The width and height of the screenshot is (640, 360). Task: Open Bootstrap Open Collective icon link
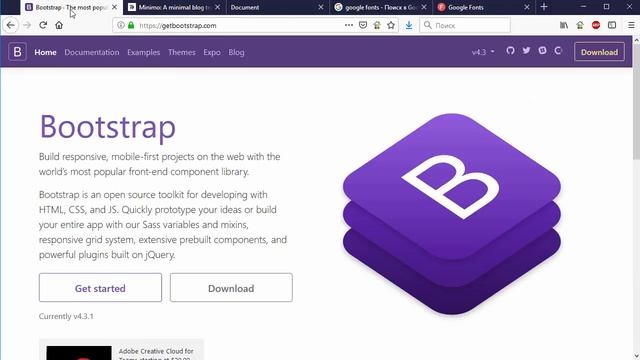tap(558, 51)
